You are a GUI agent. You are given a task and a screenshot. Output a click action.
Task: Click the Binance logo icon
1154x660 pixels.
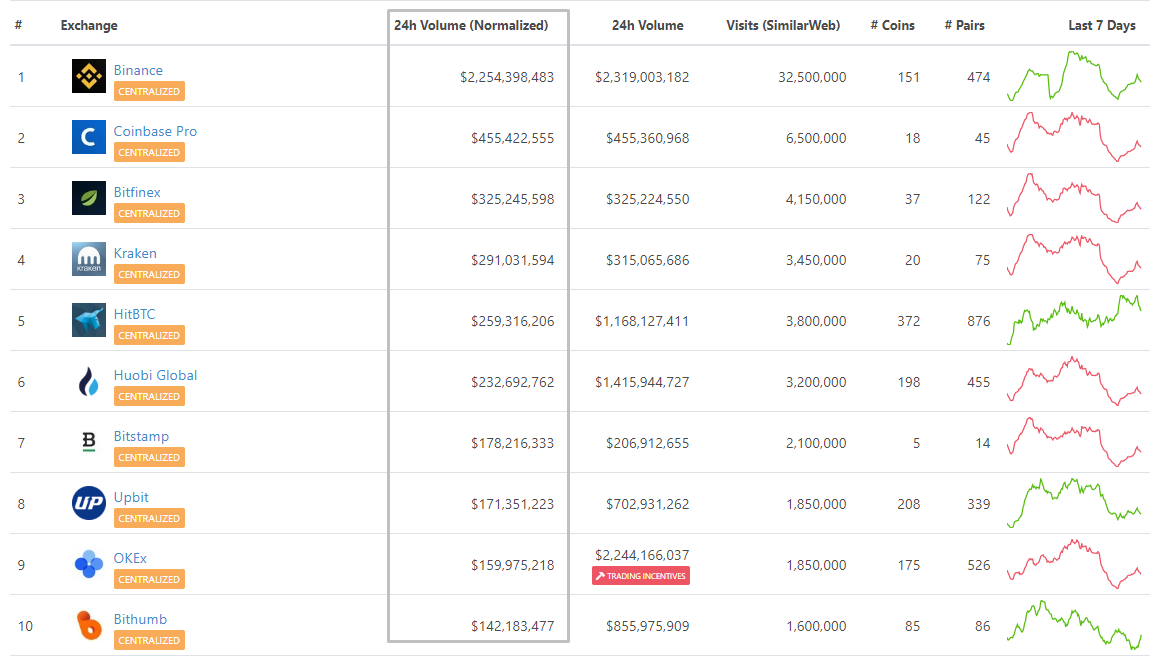click(89, 77)
